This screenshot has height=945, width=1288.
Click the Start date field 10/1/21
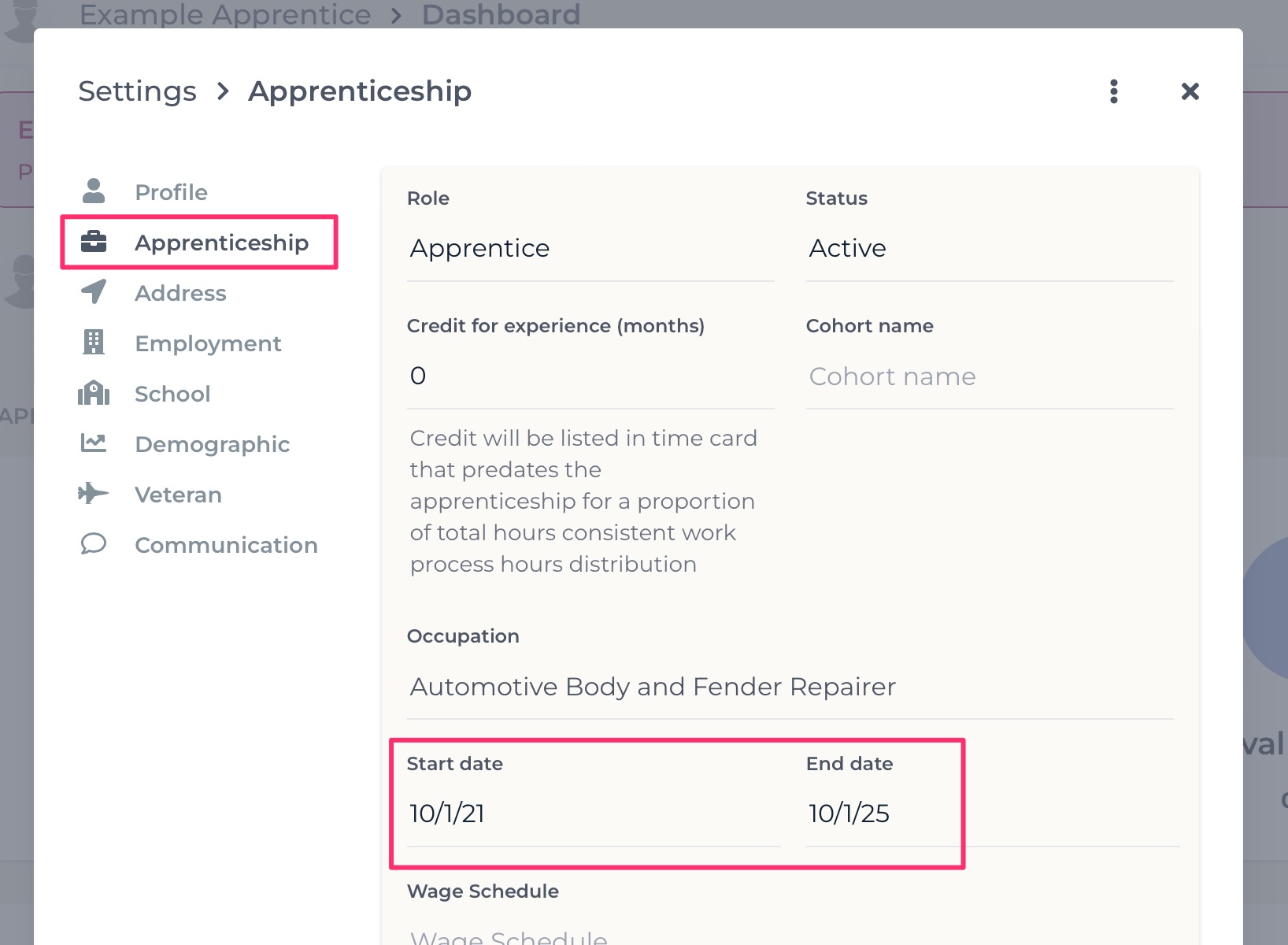point(594,814)
